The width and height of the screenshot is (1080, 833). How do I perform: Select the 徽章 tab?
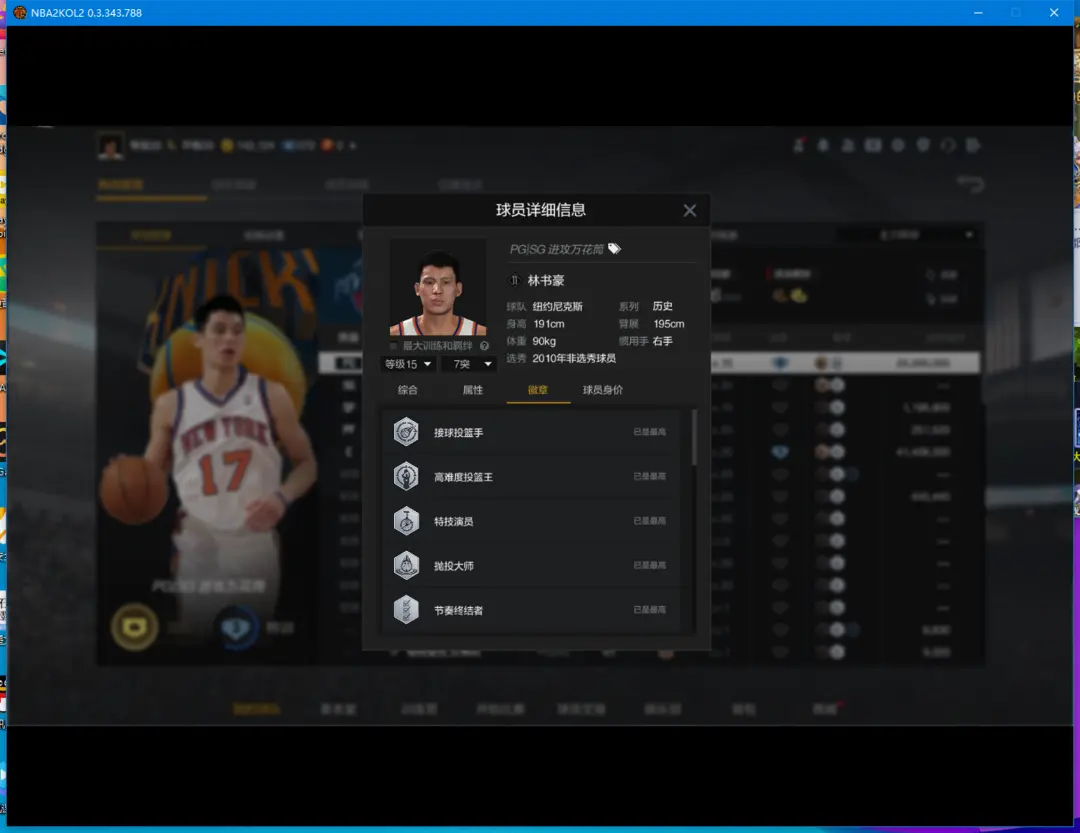pos(538,390)
